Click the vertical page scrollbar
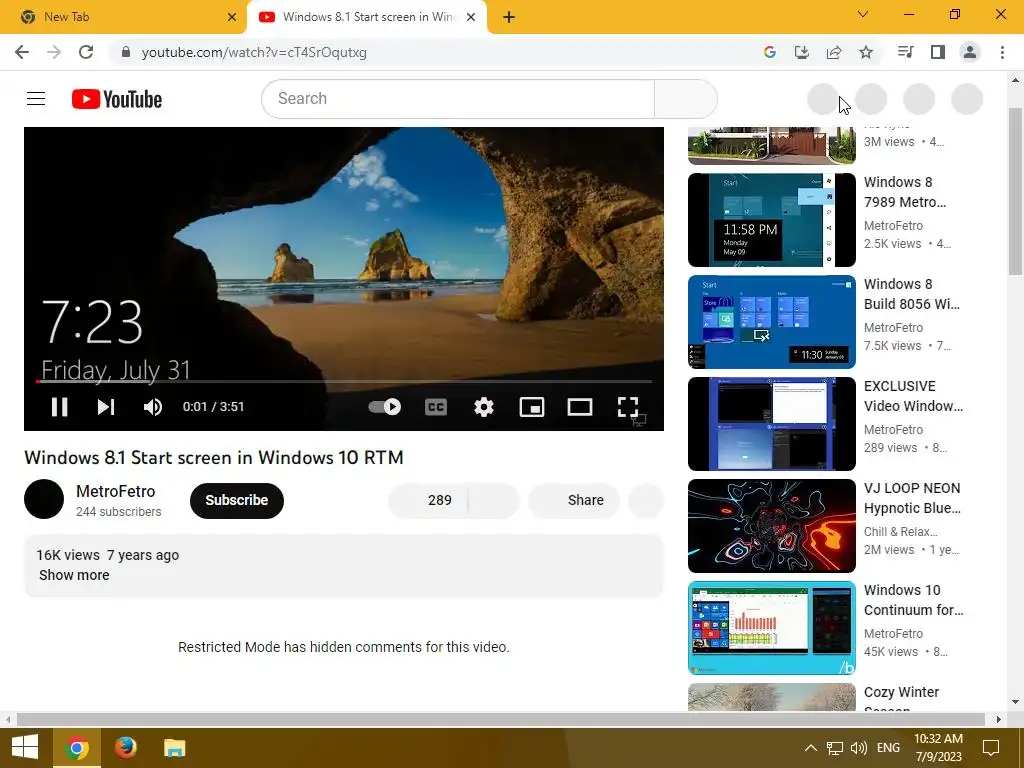 [1016, 192]
